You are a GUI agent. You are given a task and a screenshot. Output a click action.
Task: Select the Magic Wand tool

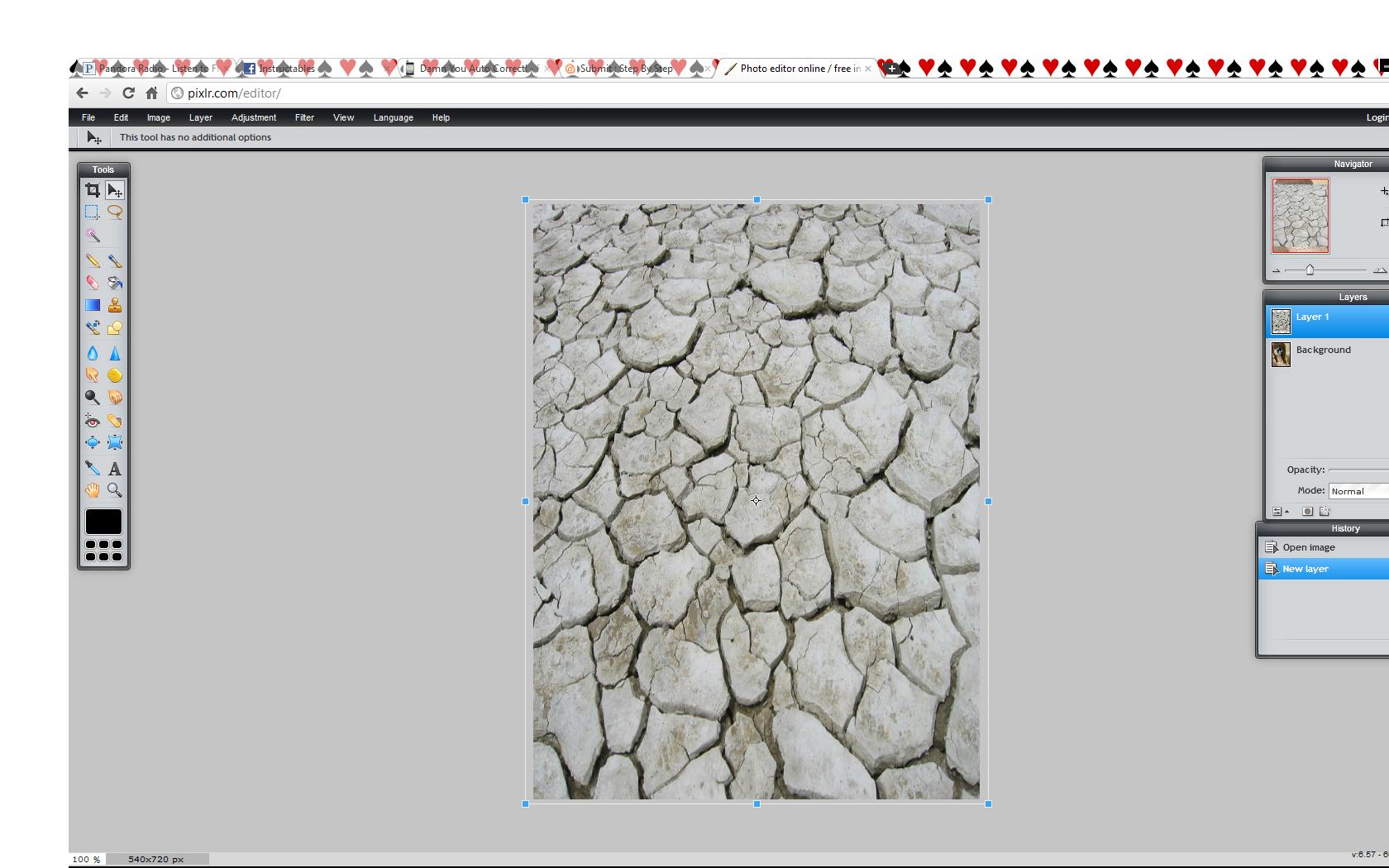(x=92, y=236)
